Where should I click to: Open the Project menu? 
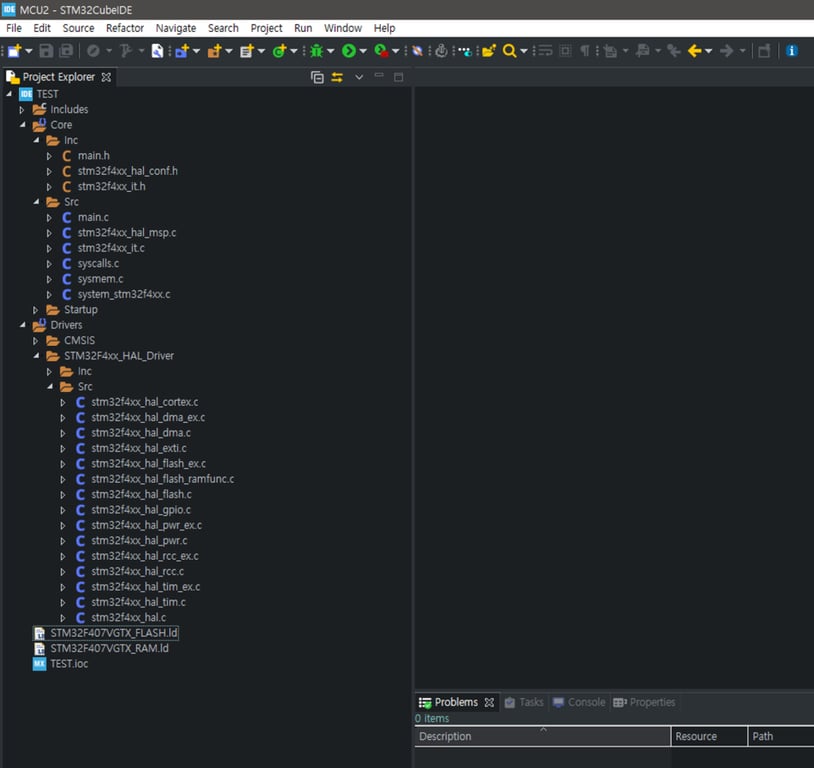[266, 28]
